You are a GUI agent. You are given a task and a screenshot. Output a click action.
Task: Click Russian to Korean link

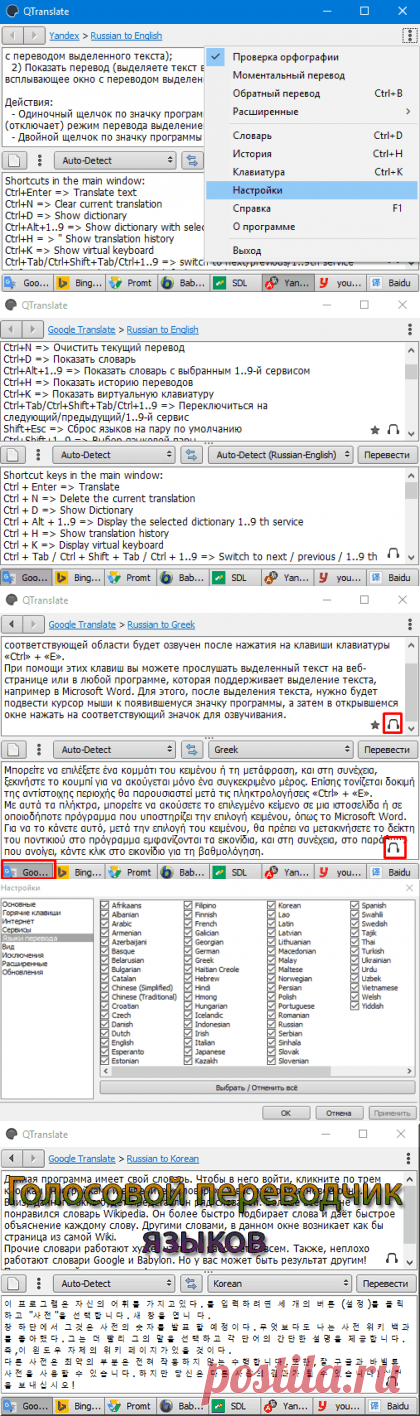coord(163,1159)
